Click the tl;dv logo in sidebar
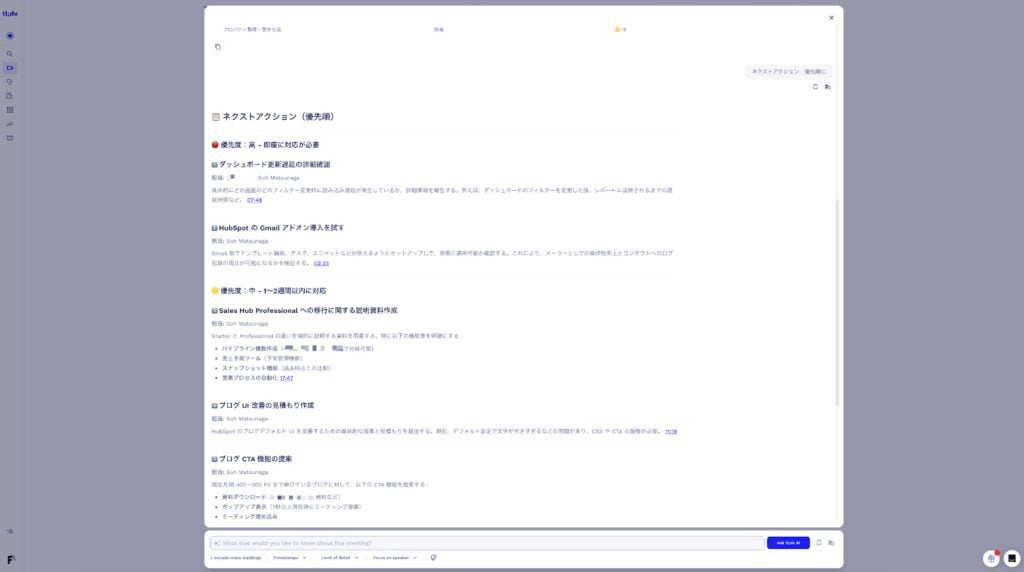Screen dimensions: 1024x572 (x=9, y=14)
